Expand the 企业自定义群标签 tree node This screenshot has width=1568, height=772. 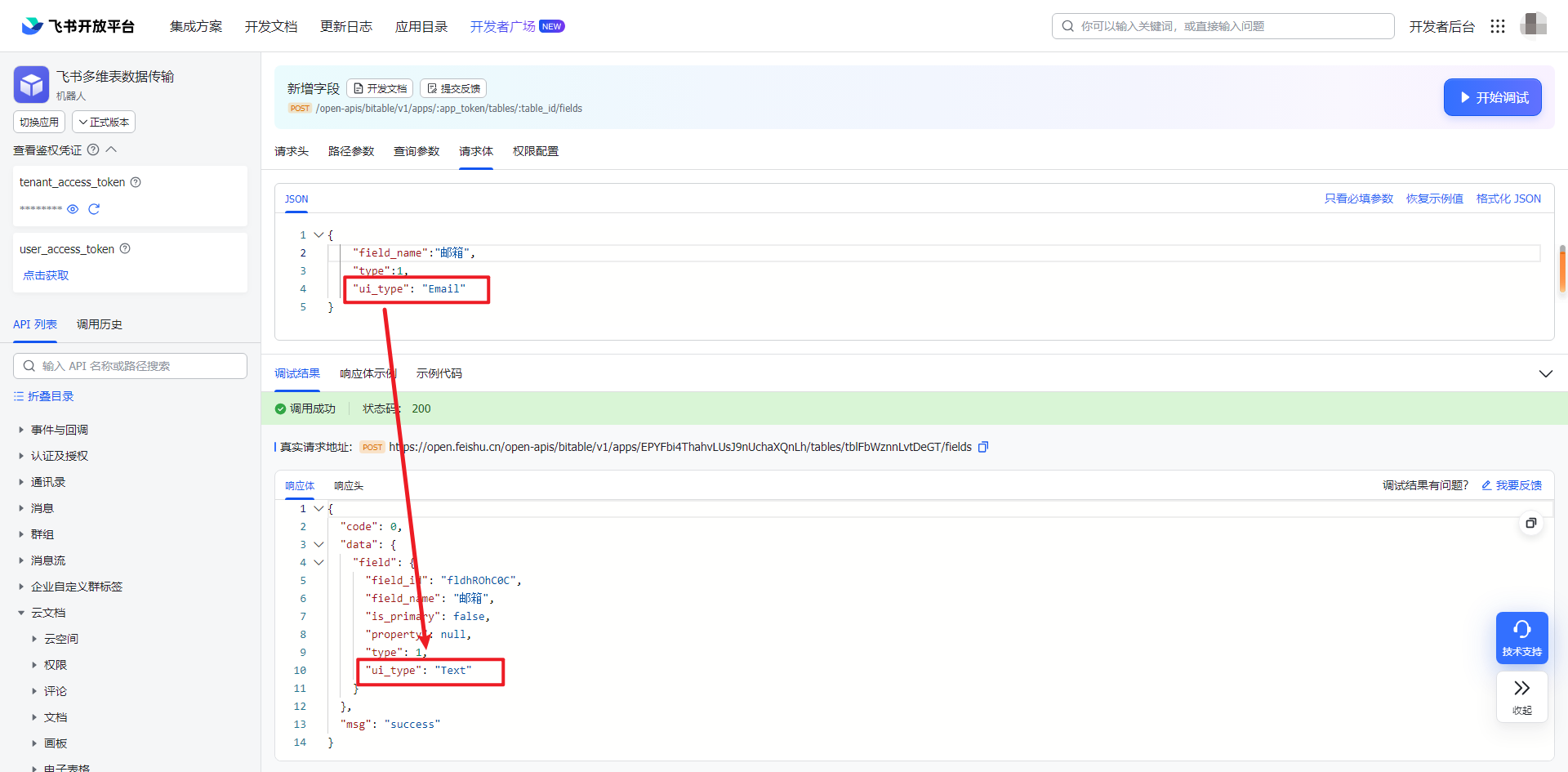tap(21, 587)
